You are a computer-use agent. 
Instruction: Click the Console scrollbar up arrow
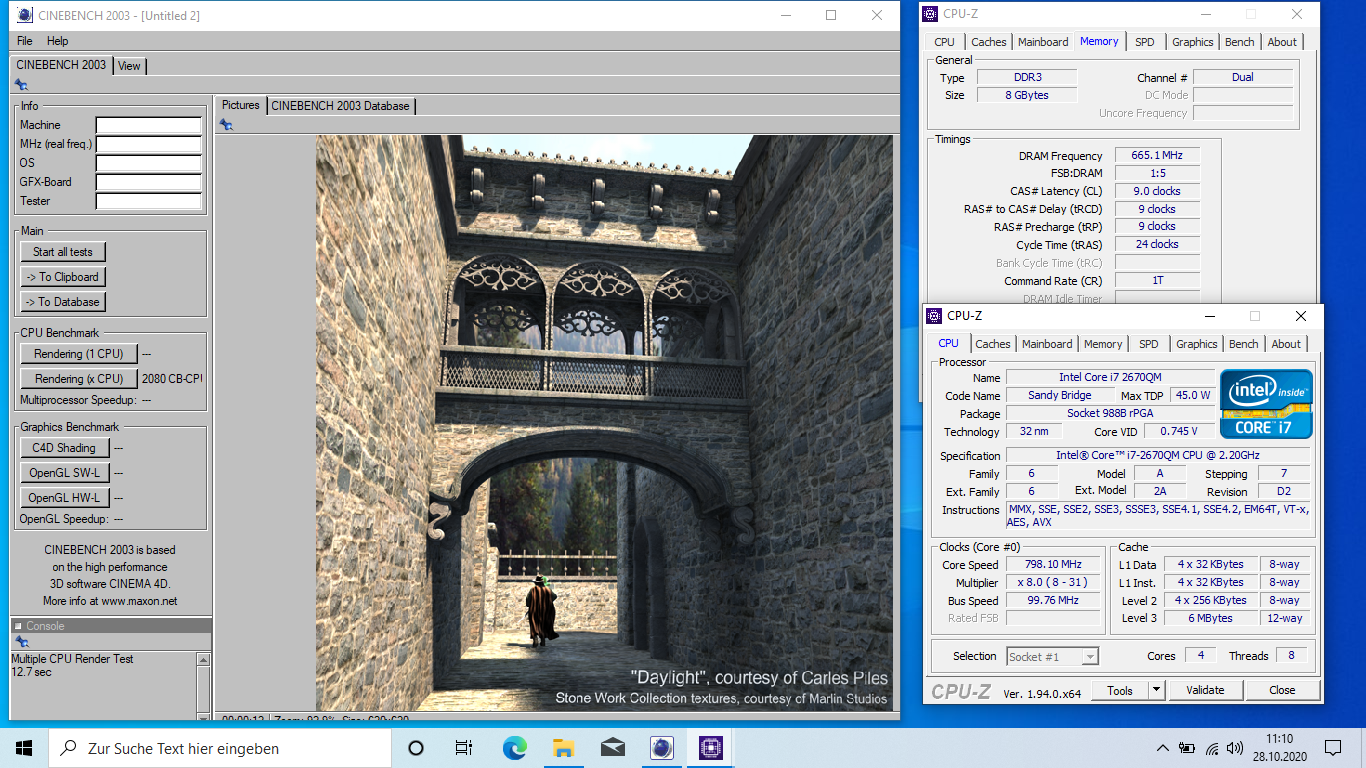pyautogui.click(x=204, y=660)
